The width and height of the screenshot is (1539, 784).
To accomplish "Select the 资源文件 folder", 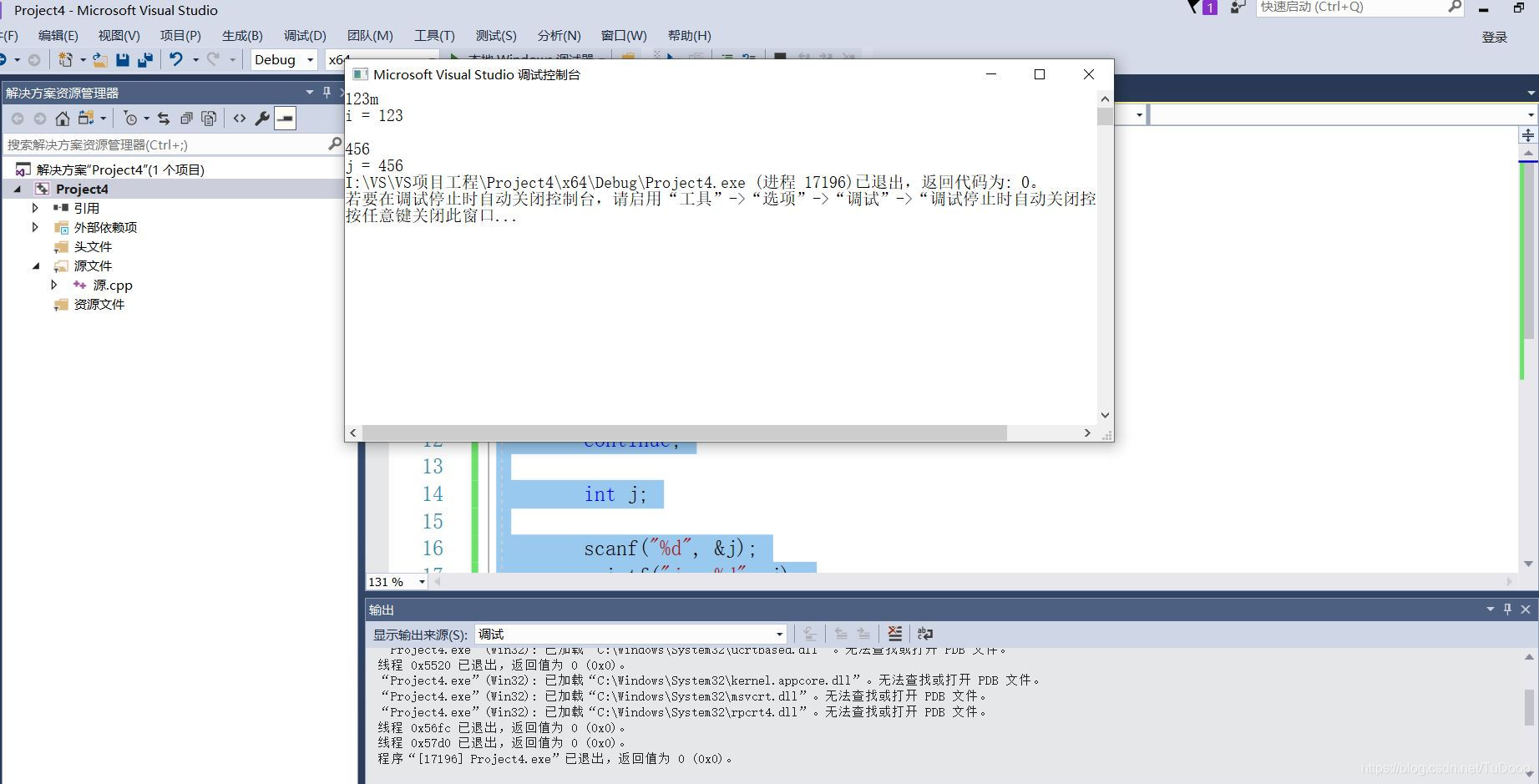I will 99,304.
